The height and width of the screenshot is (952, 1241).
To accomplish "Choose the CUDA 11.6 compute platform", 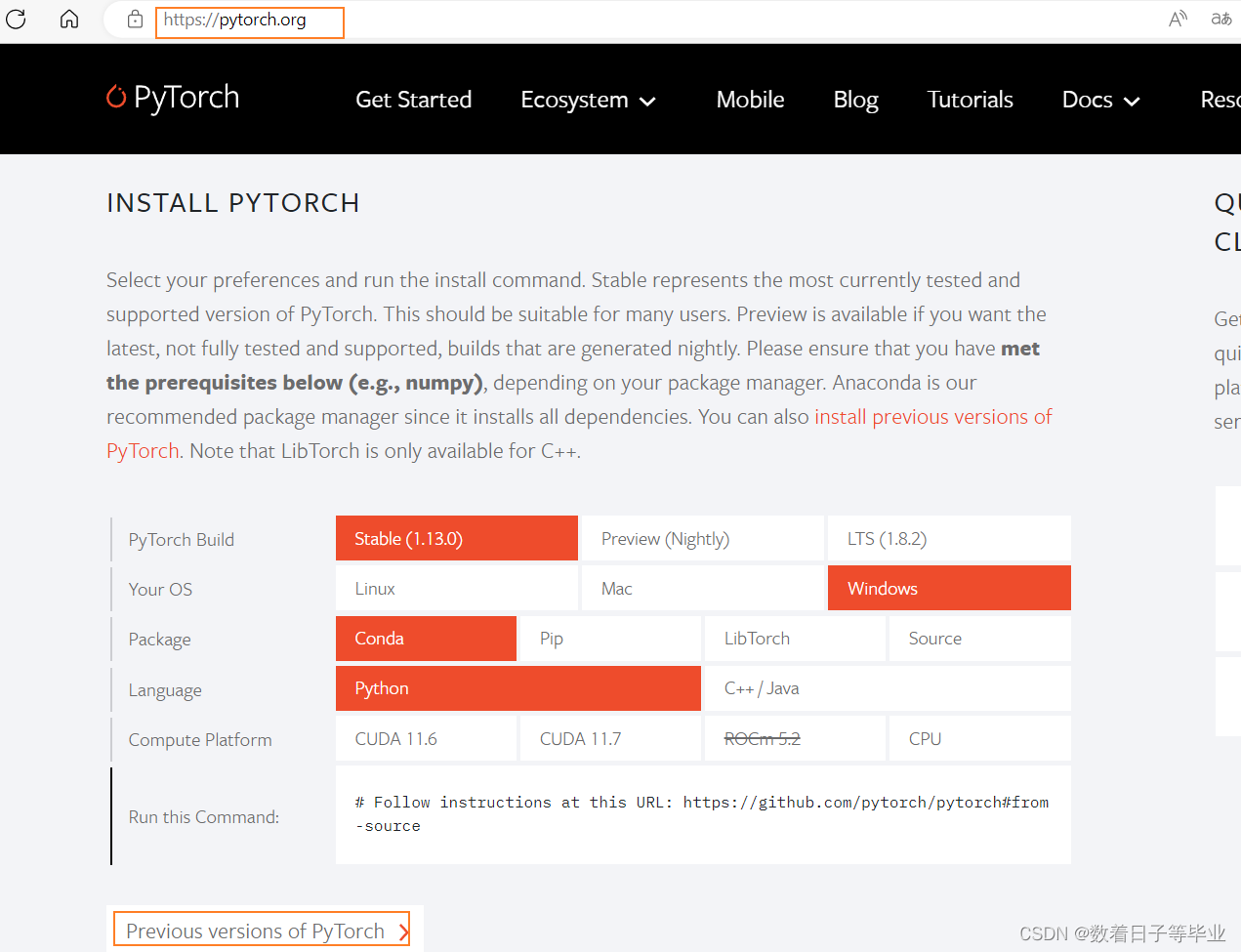I will tap(426, 738).
